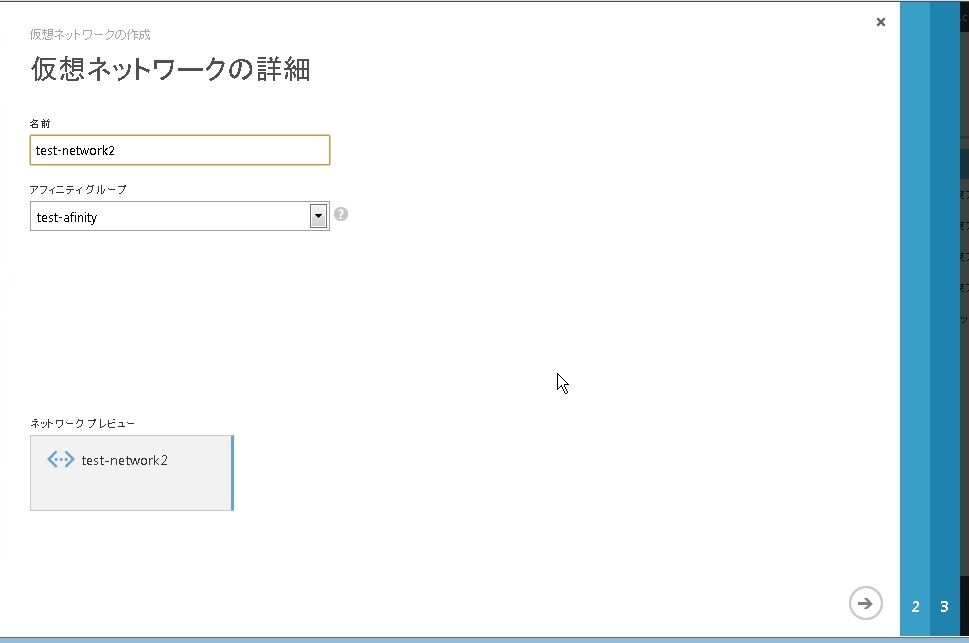Jump to wizard step 3

pos(944,606)
